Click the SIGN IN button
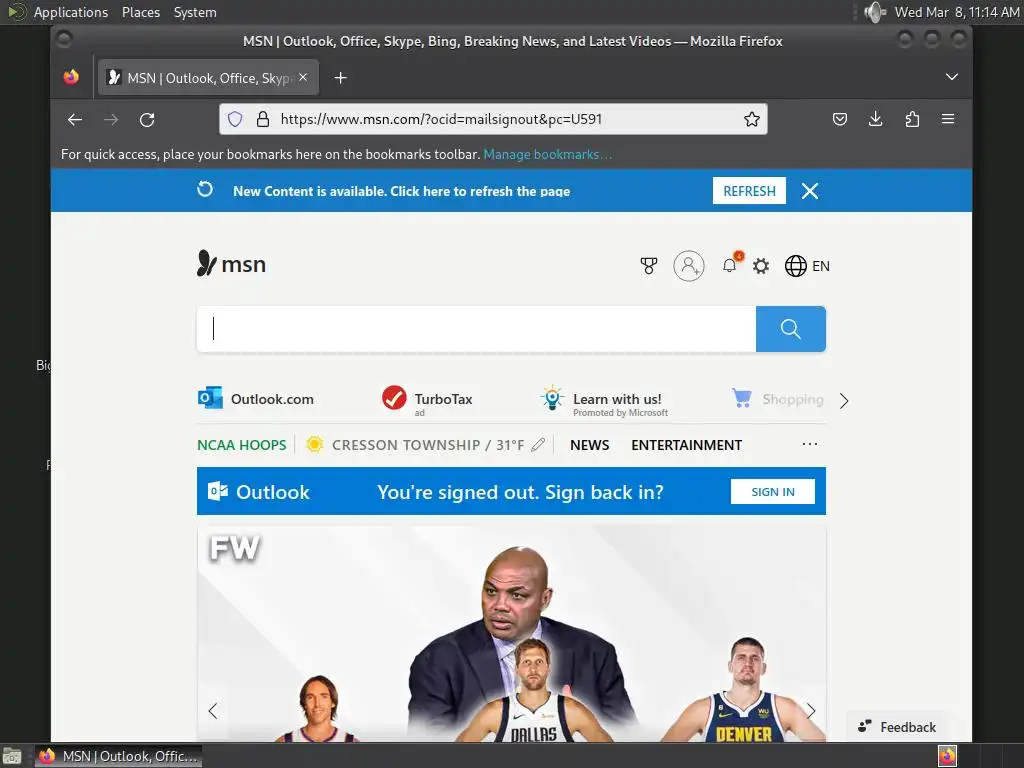 tap(773, 492)
